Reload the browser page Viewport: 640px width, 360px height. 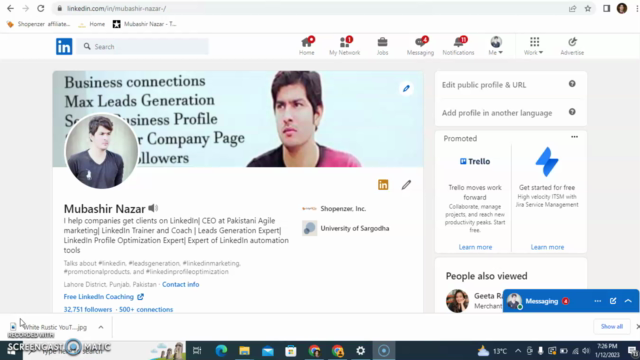[x=40, y=8]
